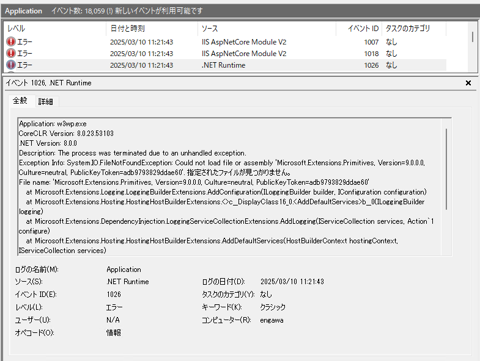
Task: Click ログの日付 value 2025/03/10 11:21:43
Action: (x=292, y=282)
